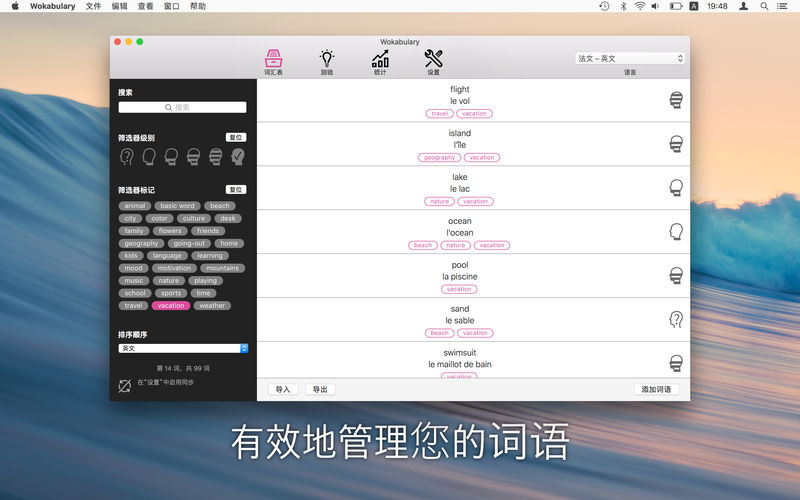This screenshot has height=500, width=800.
Task: Click level icon for ocean row
Action: pos(676,232)
